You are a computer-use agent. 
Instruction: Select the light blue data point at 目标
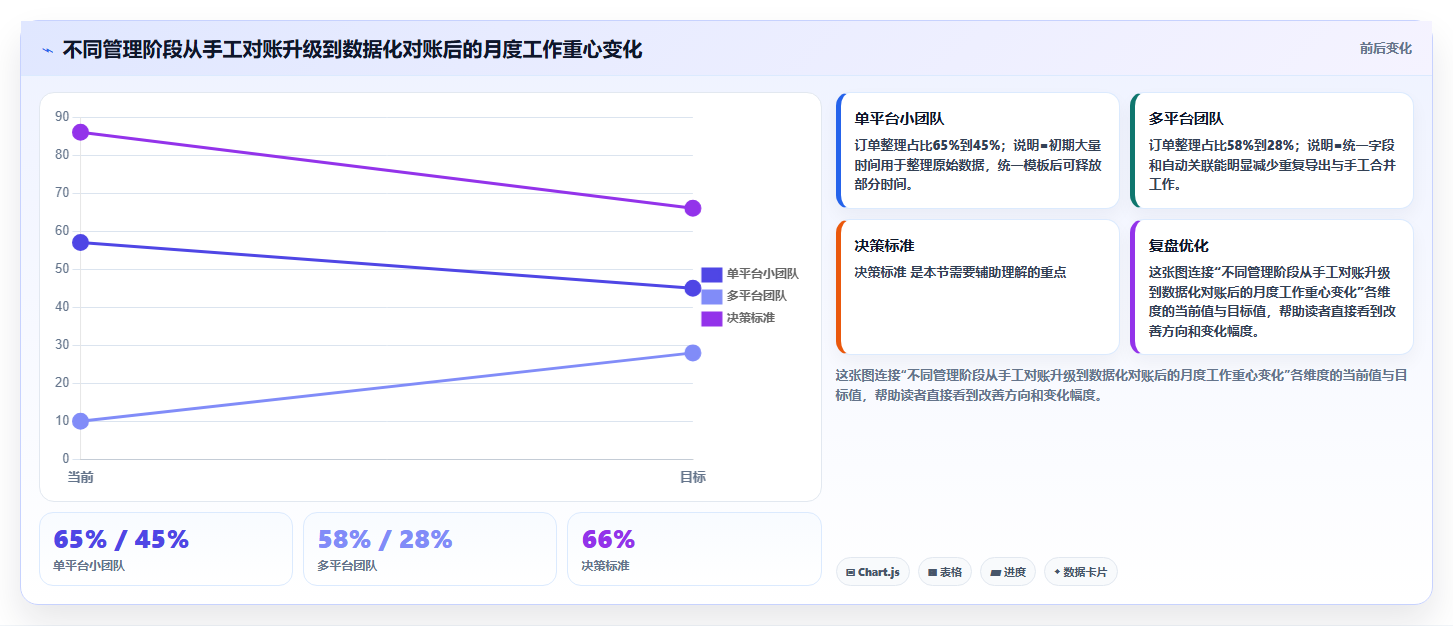(x=693, y=353)
